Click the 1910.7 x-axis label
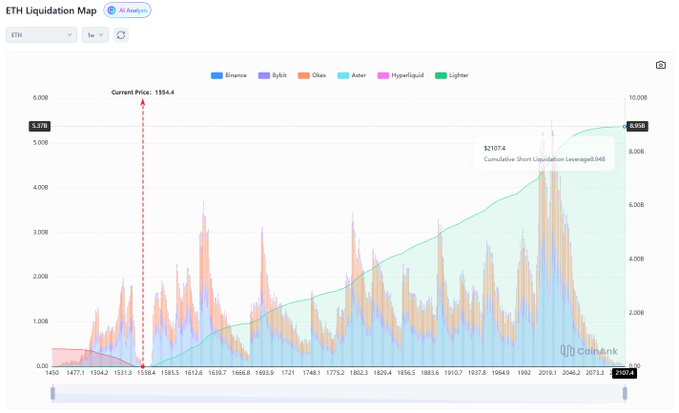 pos(453,372)
